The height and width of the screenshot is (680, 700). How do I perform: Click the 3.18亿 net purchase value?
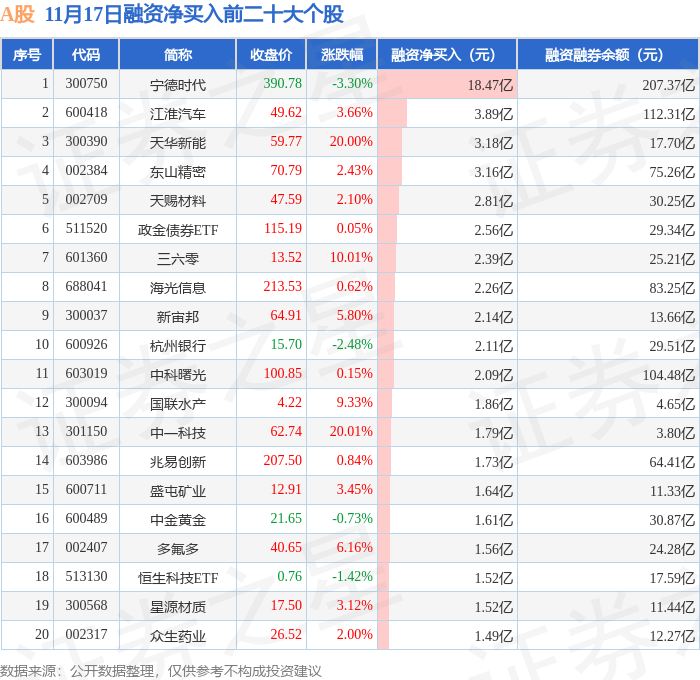click(493, 143)
